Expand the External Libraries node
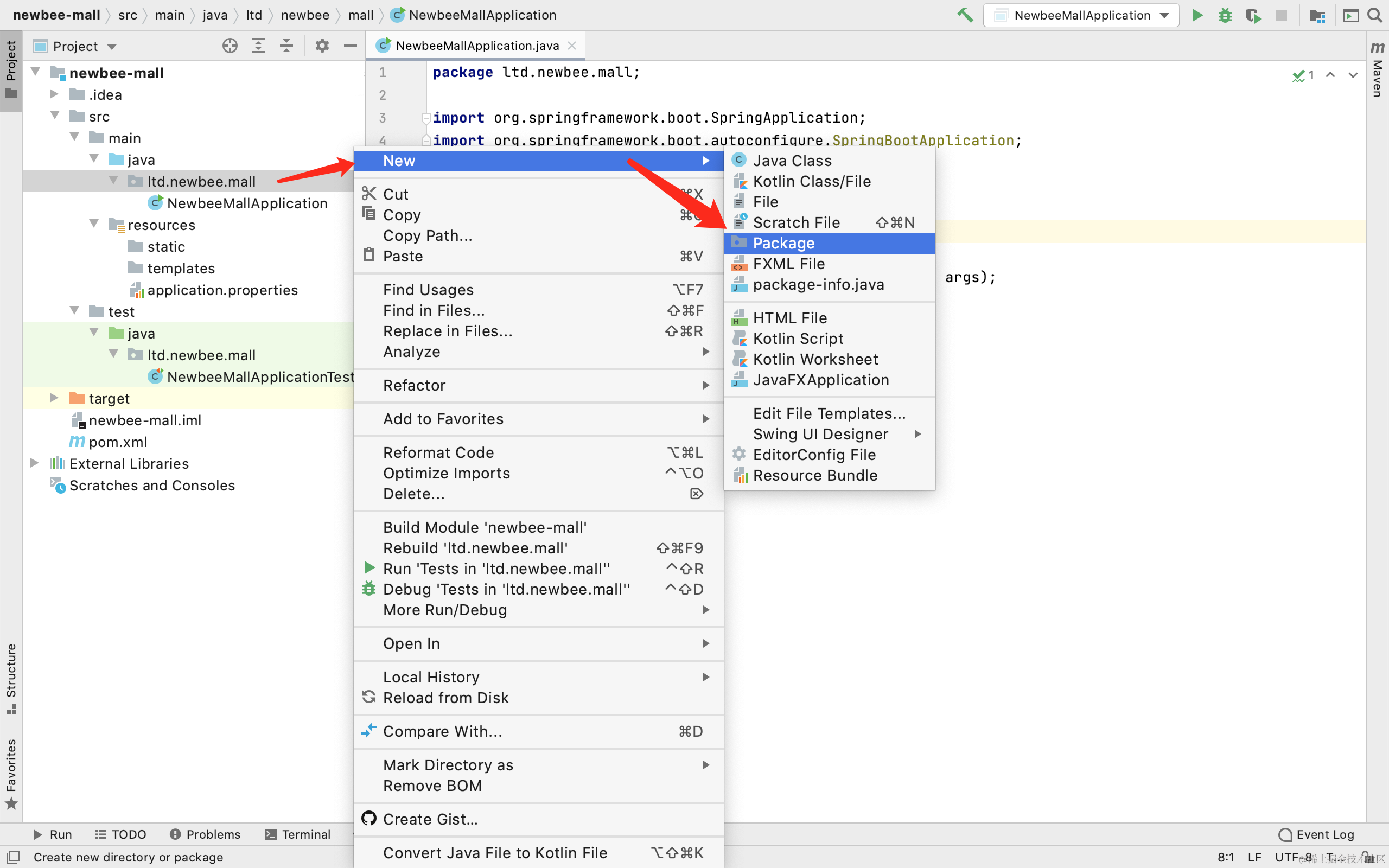This screenshot has width=1389, height=868. 34,463
